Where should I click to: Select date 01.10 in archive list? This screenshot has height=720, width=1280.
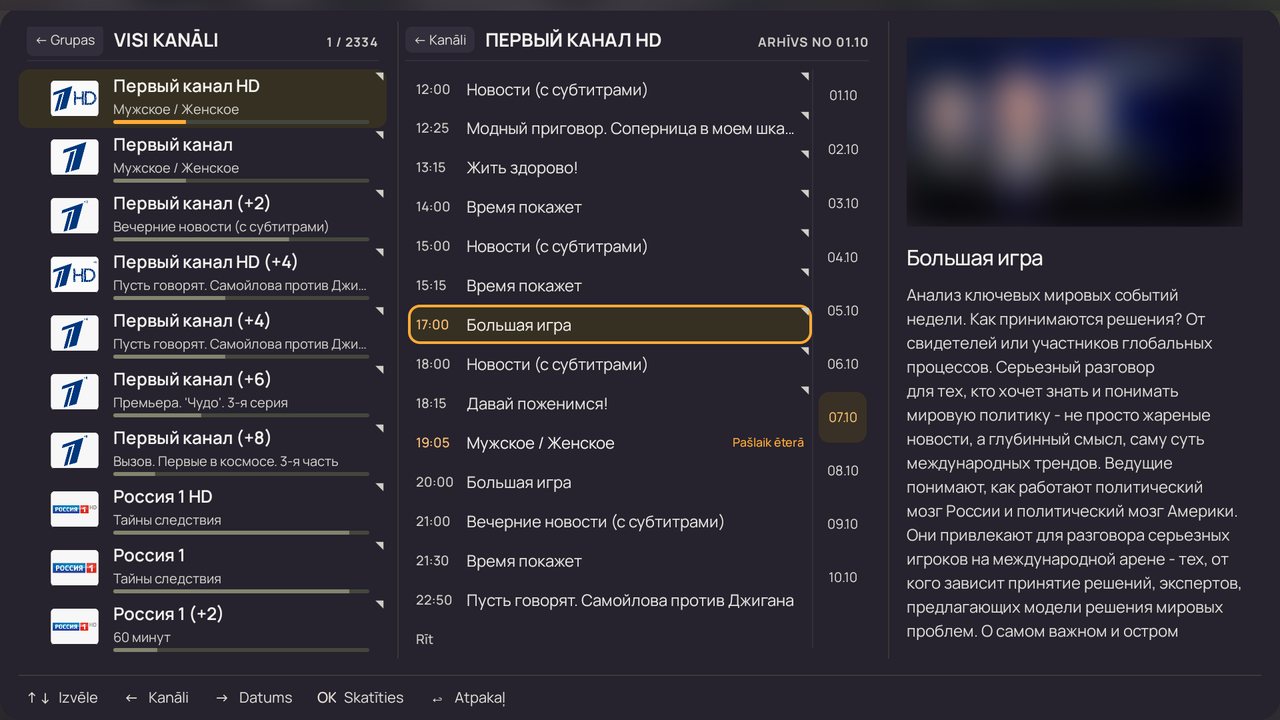pos(843,96)
